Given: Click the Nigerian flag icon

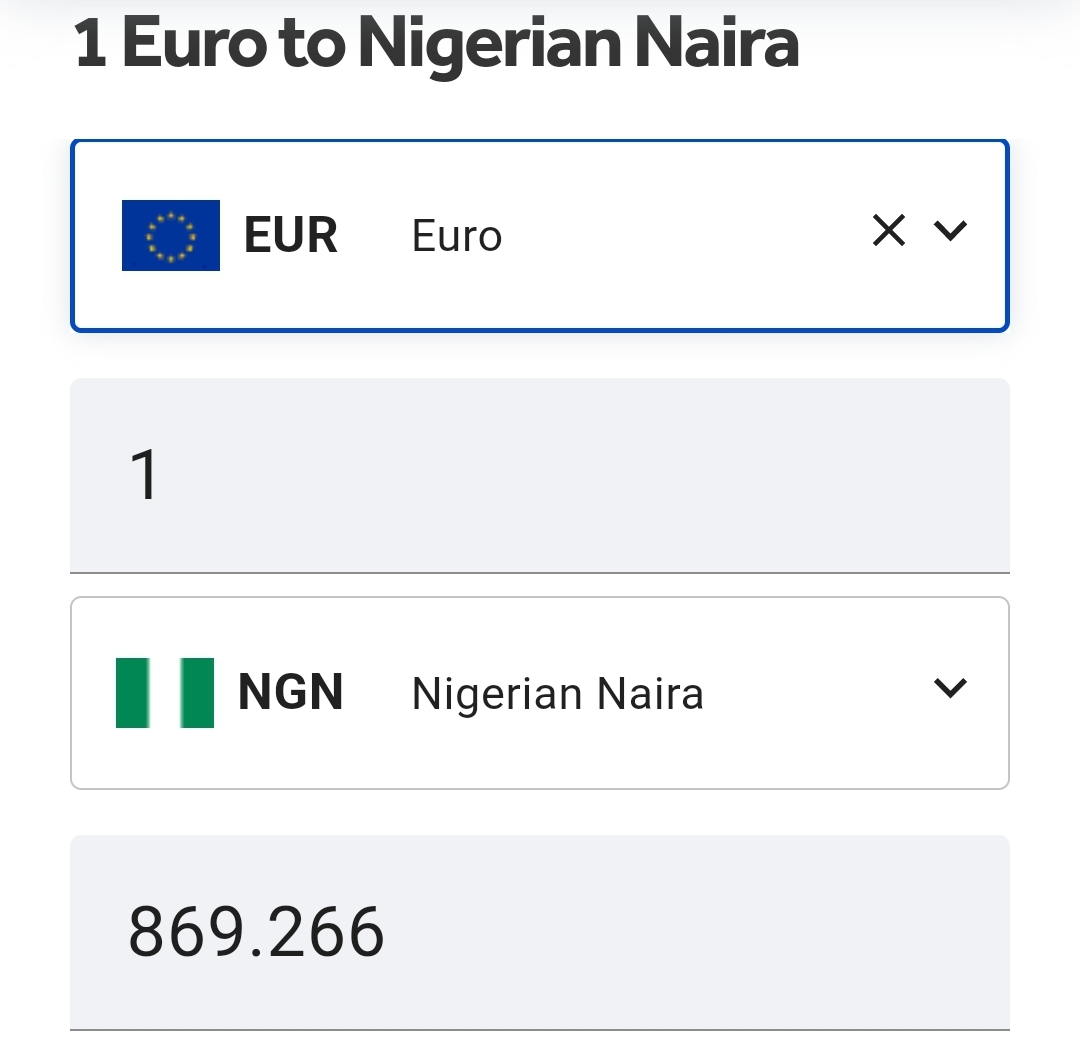Looking at the screenshot, I should (165, 692).
